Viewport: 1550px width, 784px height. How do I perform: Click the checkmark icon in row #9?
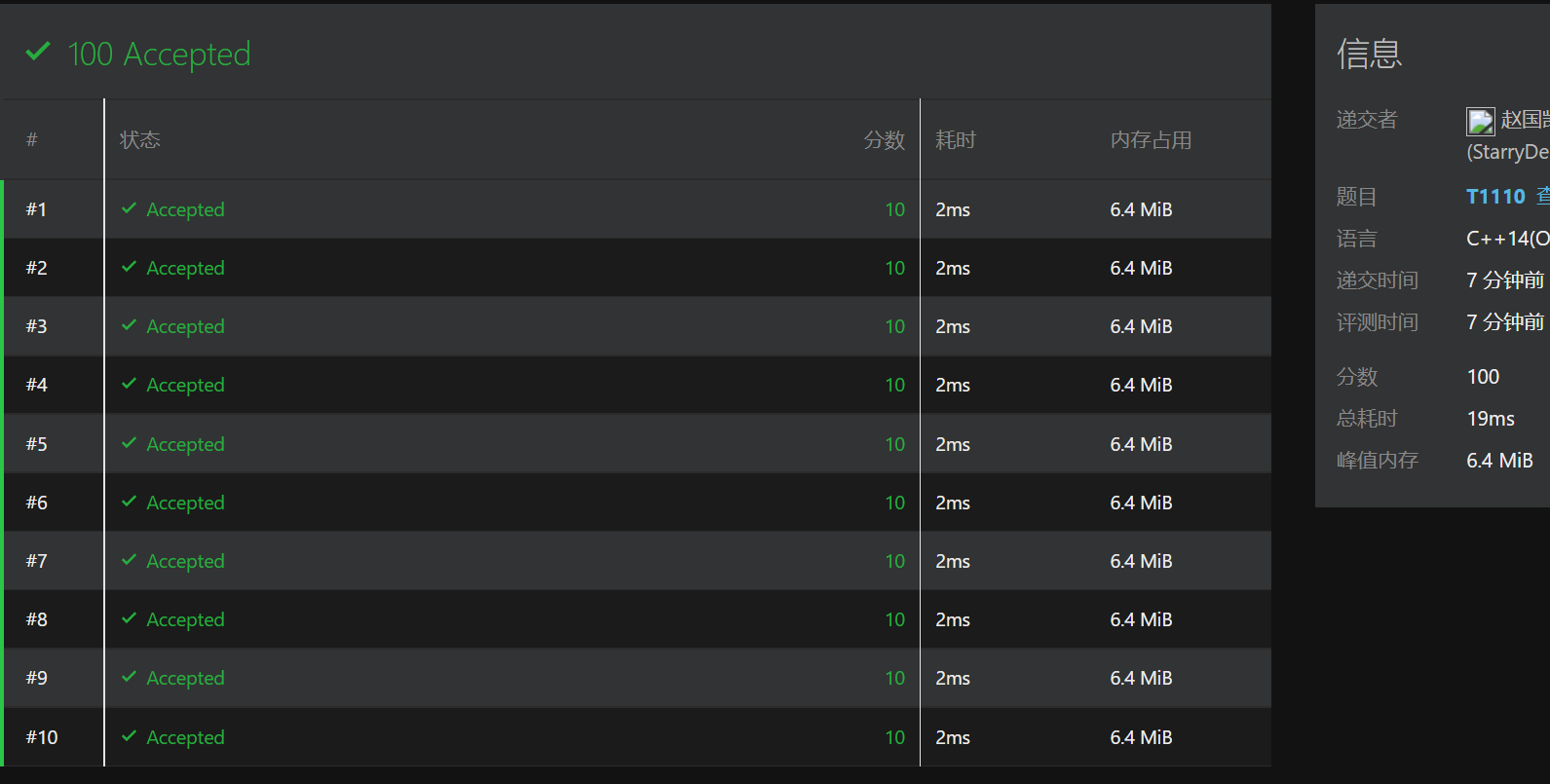click(129, 677)
